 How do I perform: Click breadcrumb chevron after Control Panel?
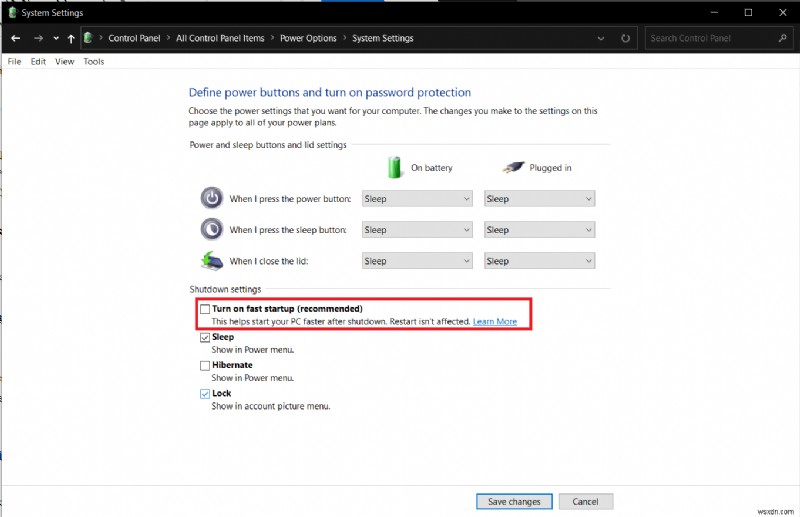click(x=168, y=38)
